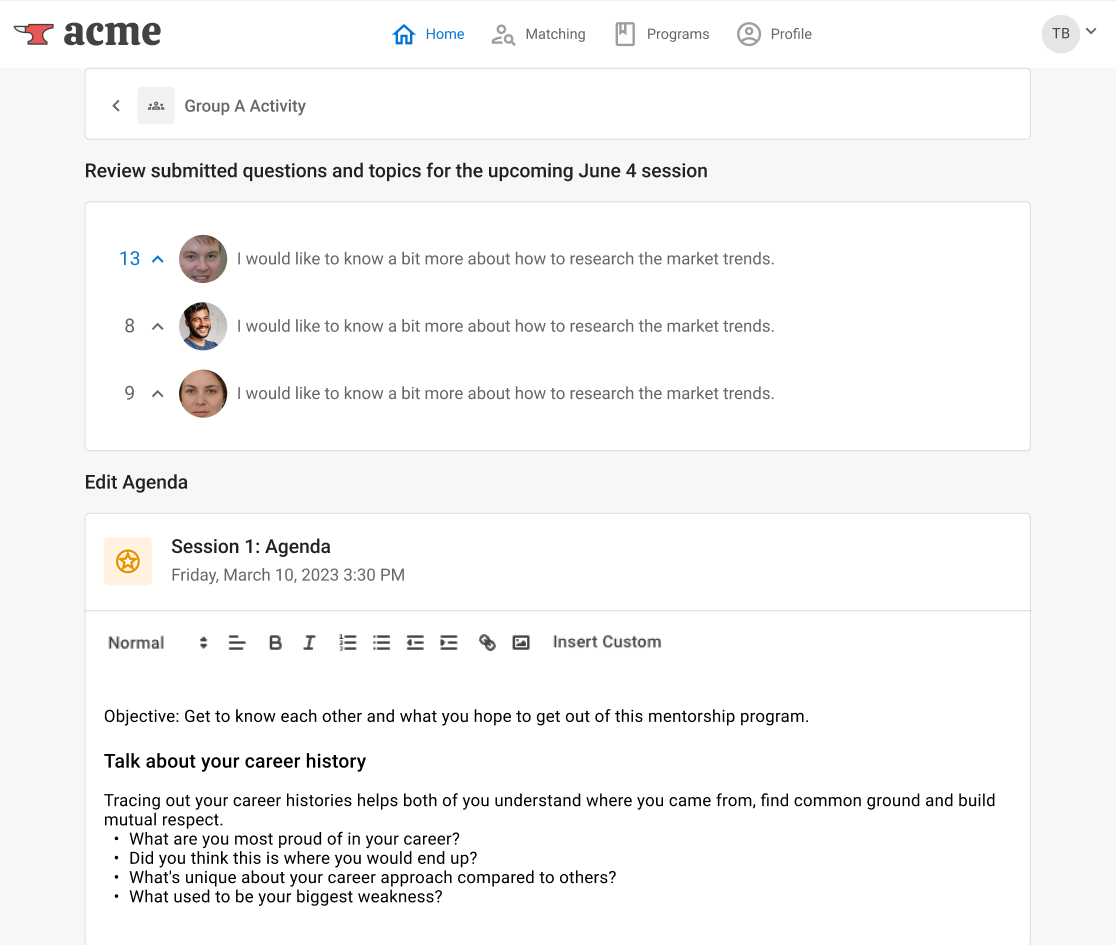
Task: Upvote the question with 9 votes
Action: [x=158, y=394]
